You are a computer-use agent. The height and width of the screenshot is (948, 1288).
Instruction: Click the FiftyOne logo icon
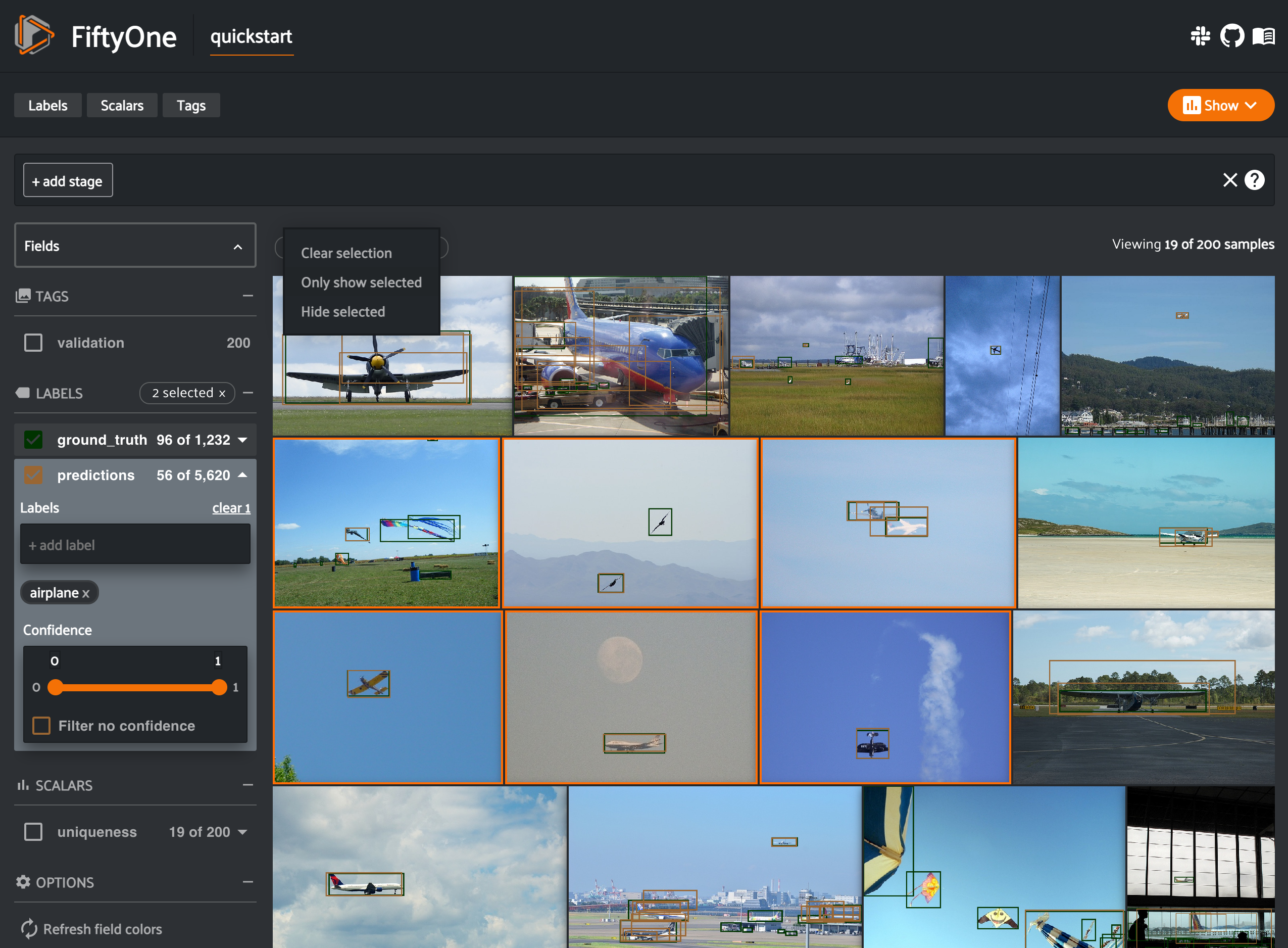click(34, 35)
